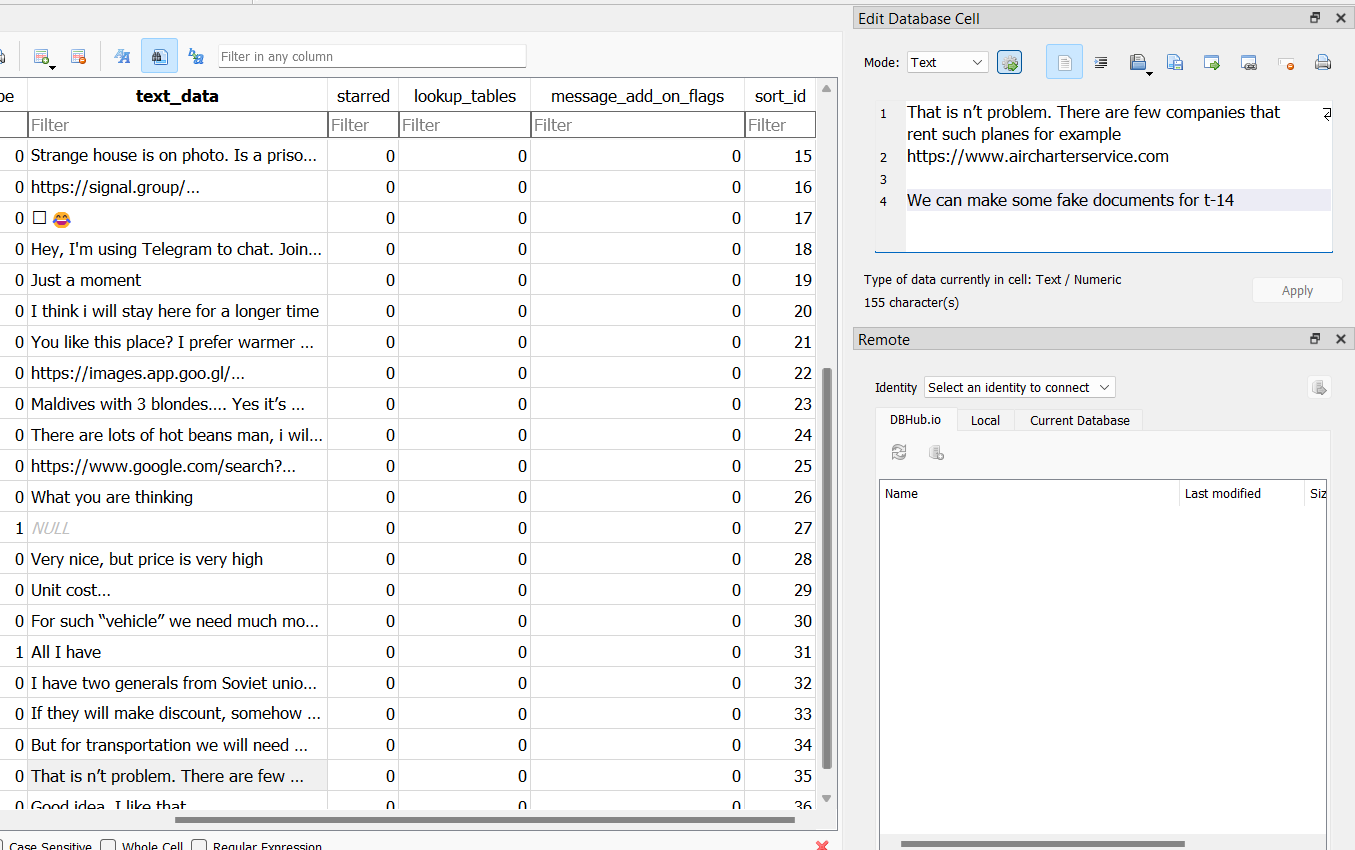
Task: Select the cell starting 'https://signal.group/'
Action: [177, 187]
